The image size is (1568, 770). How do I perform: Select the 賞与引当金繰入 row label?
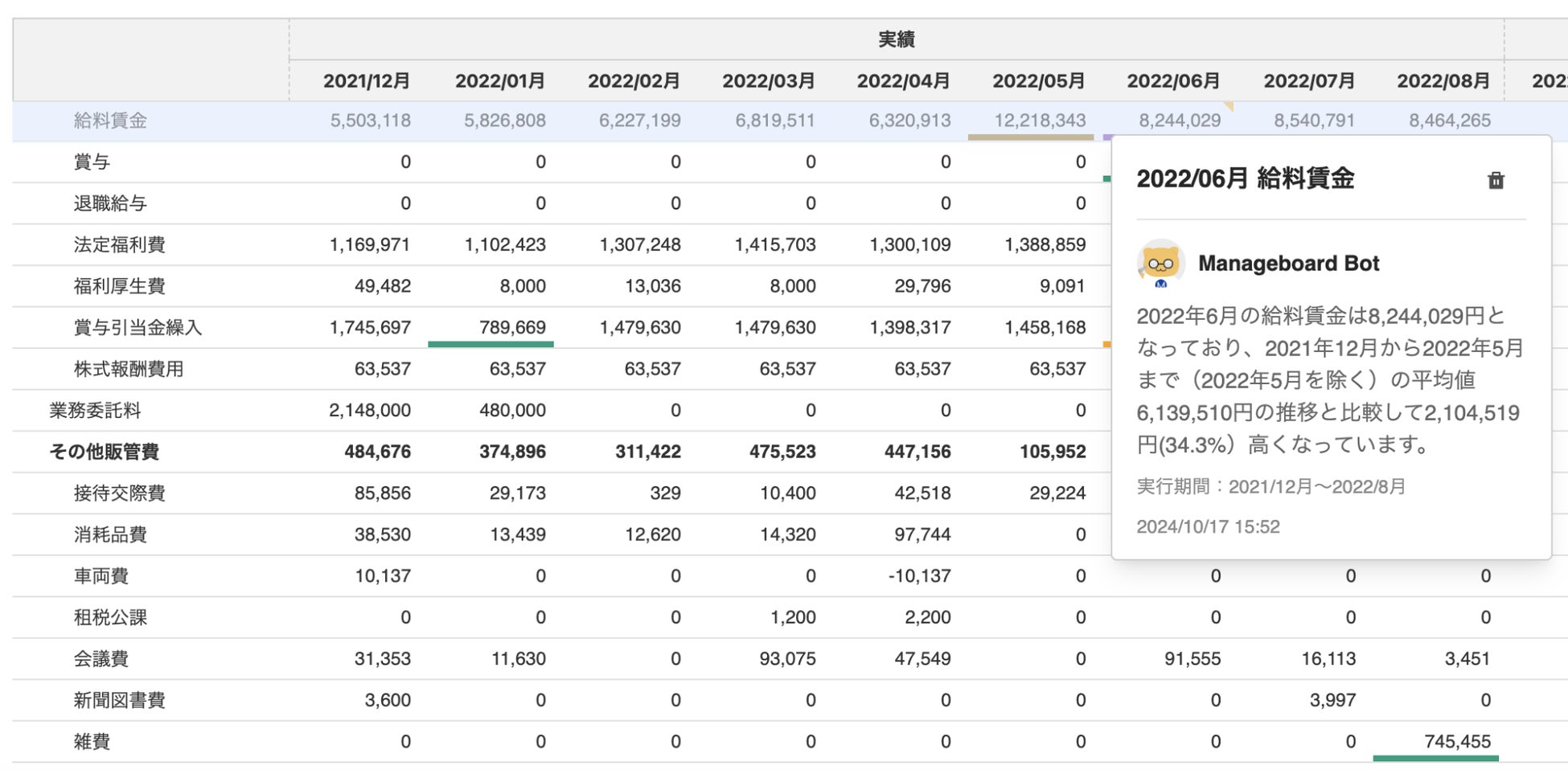pyautogui.click(x=138, y=327)
